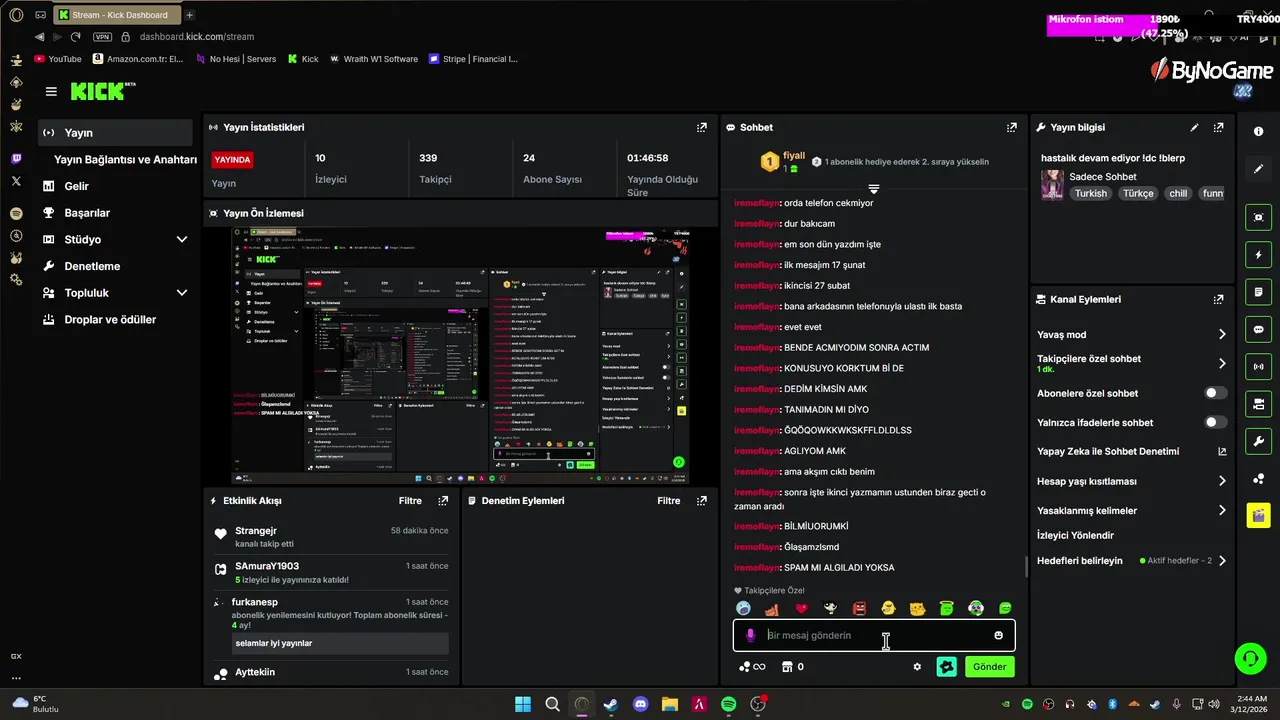Image resolution: width=1280 pixels, height=720 pixels.
Task: Toggle the channel actions widget icon in the right rail
Action: [x=1258, y=404]
